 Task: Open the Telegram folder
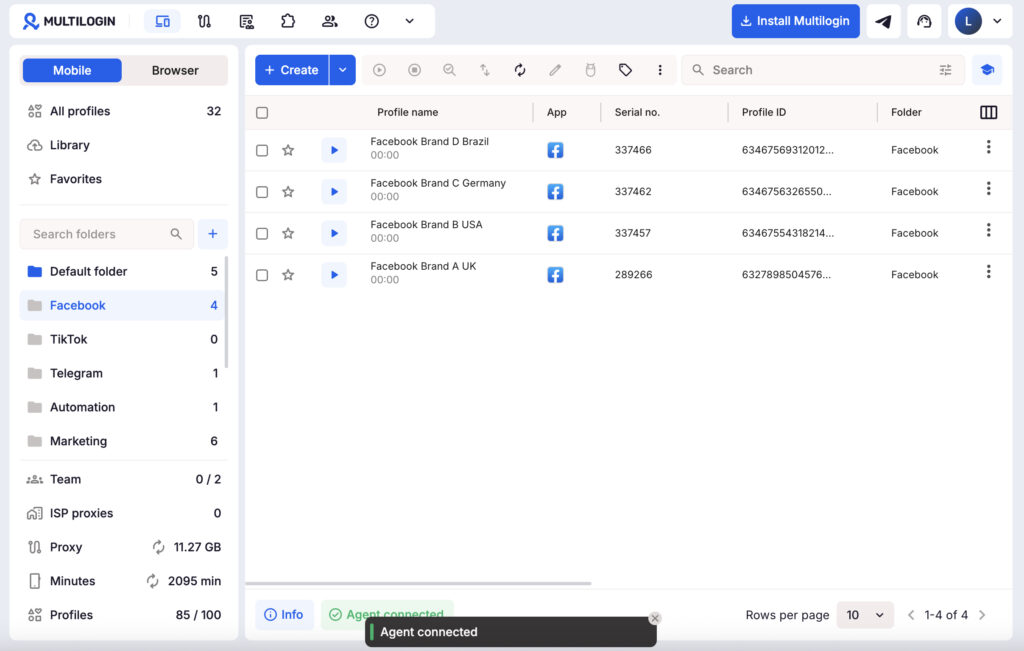point(122,373)
